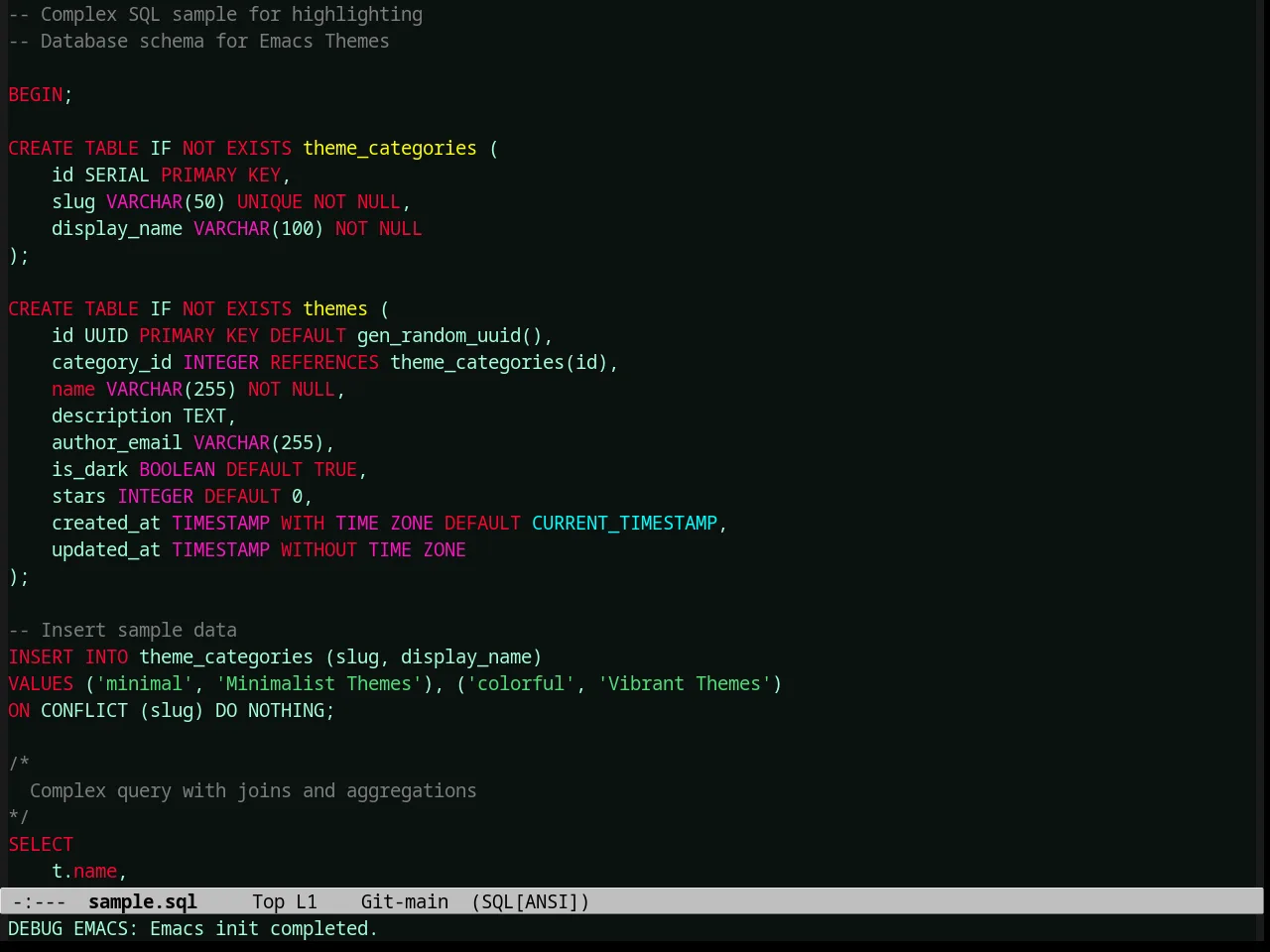
Task: Click the string 'colorful'
Action: point(521,683)
